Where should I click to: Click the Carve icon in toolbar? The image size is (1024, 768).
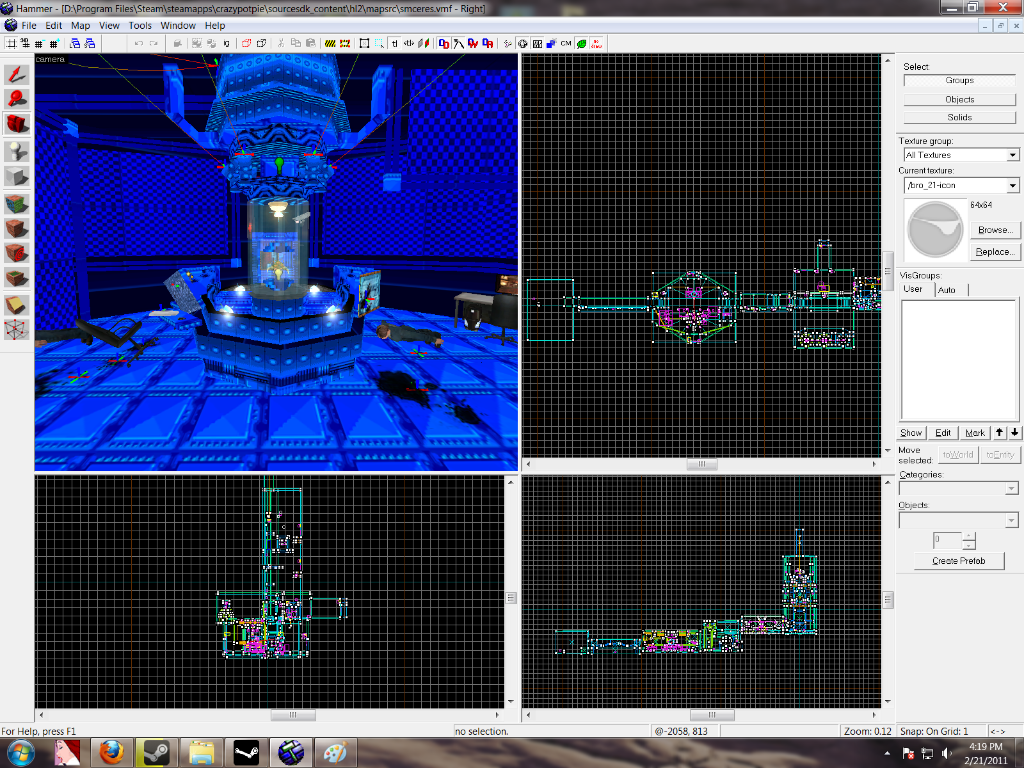[178, 44]
